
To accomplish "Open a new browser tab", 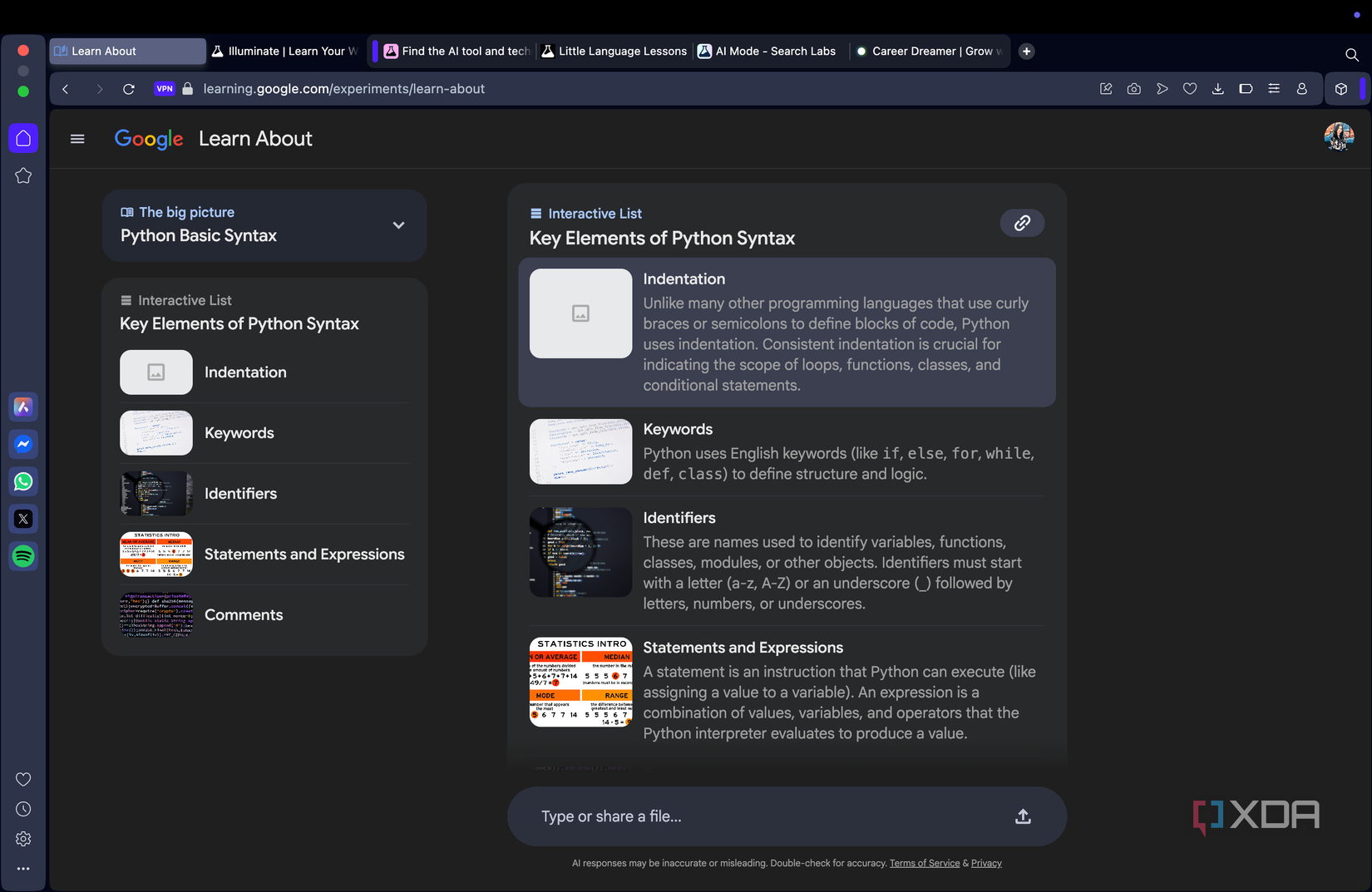I will pyautogui.click(x=1027, y=51).
